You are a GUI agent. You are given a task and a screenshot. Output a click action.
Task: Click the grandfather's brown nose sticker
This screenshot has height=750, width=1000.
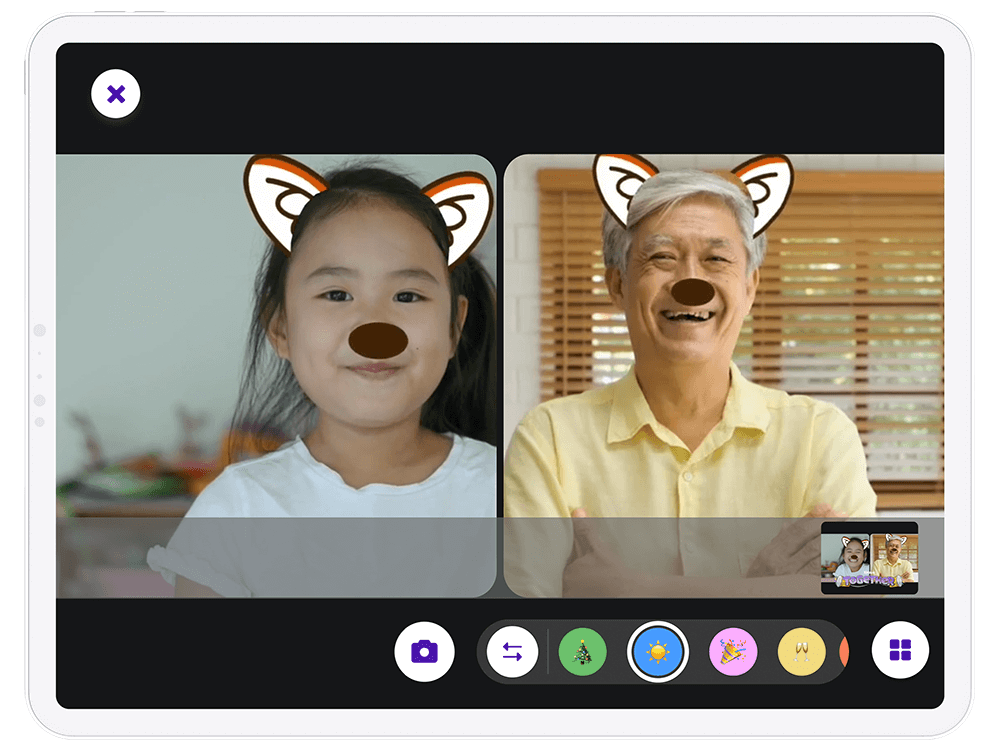pyautogui.click(x=691, y=291)
